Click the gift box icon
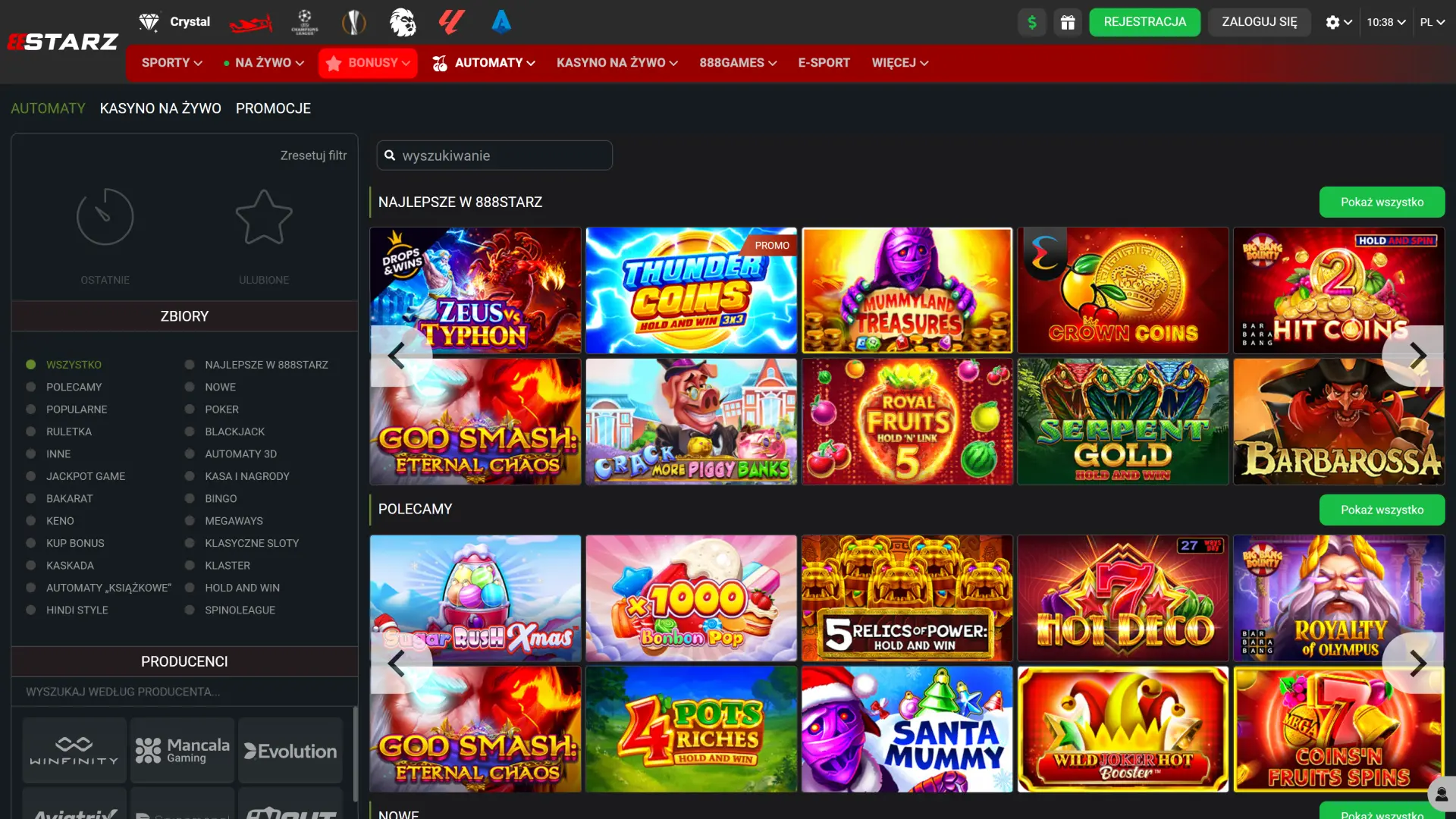Image resolution: width=1456 pixels, height=819 pixels. pos(1068,22)
